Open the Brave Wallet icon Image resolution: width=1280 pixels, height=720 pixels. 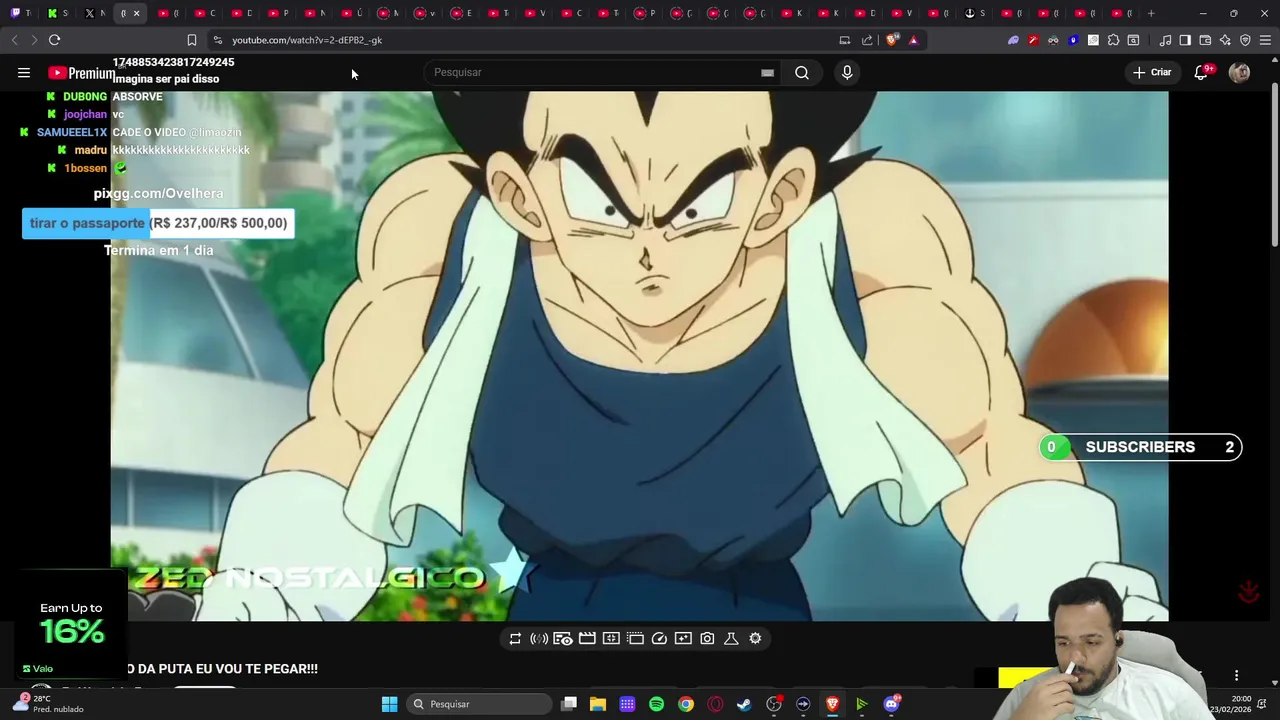coord(1205,40)
